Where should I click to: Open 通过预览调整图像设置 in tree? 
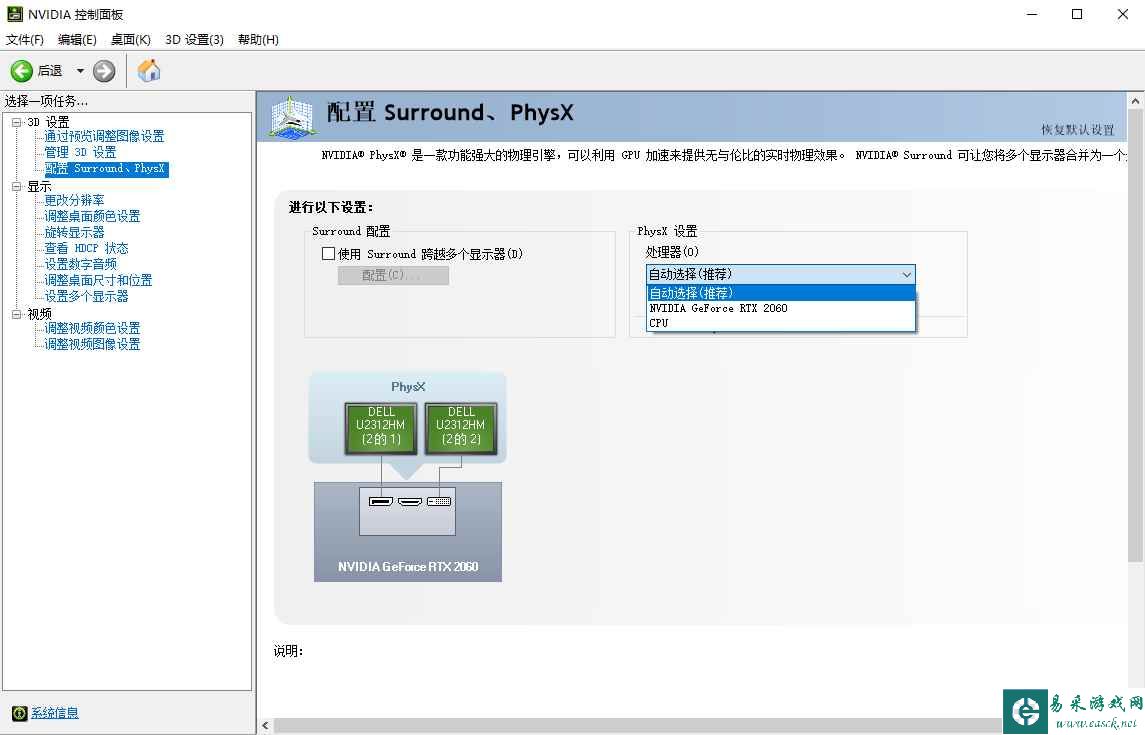pos(104,136)
